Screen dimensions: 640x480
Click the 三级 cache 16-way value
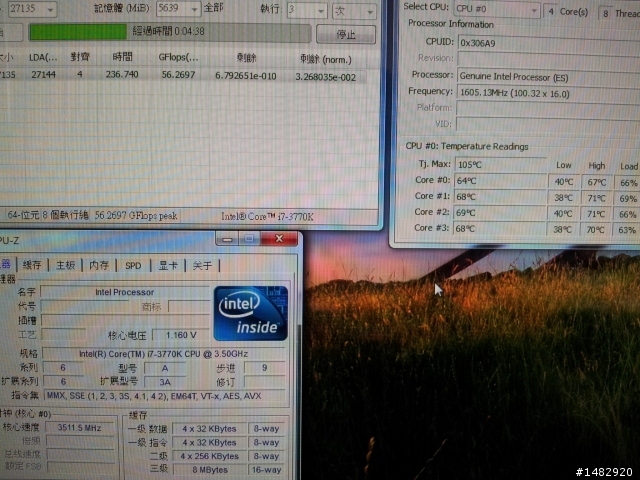267,470
